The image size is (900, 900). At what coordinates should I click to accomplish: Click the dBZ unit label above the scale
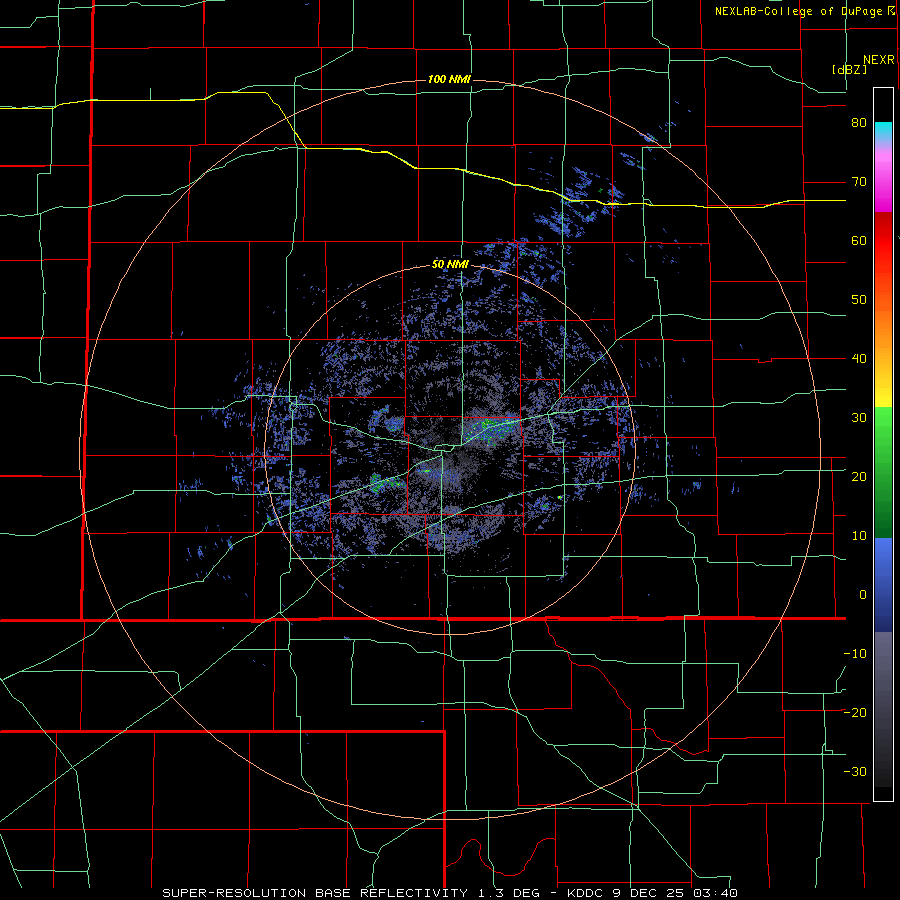[x=849, y=69]
